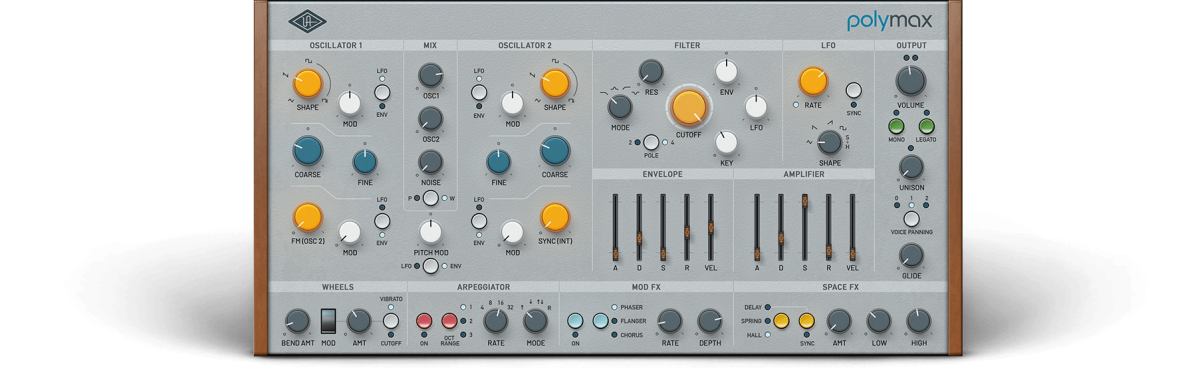Toggle the green LEGATO button
This screenshot has height=373, width=1200.
[x=927, y=127]
